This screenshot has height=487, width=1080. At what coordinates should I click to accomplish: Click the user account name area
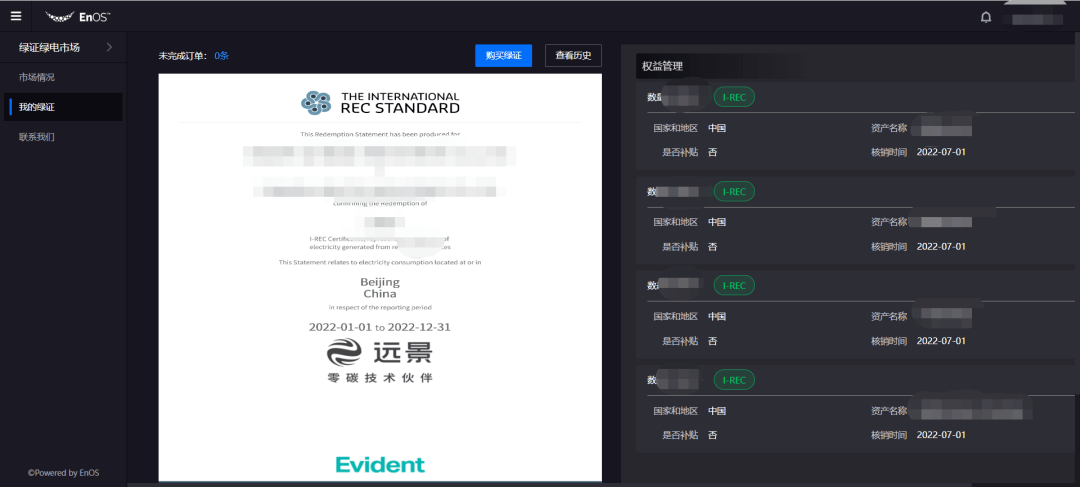(x=1035, y=18)
